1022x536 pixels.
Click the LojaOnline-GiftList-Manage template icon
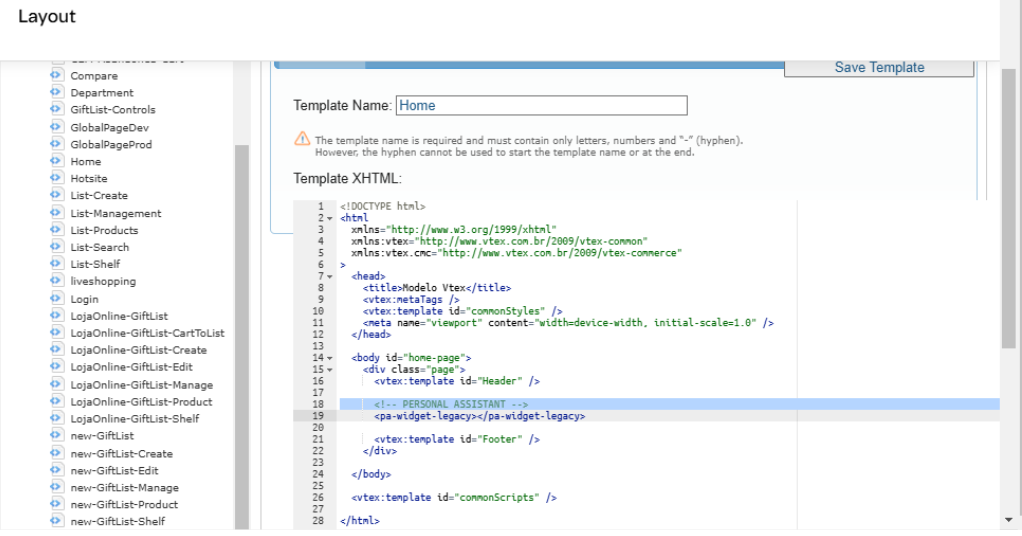[56, 384]
